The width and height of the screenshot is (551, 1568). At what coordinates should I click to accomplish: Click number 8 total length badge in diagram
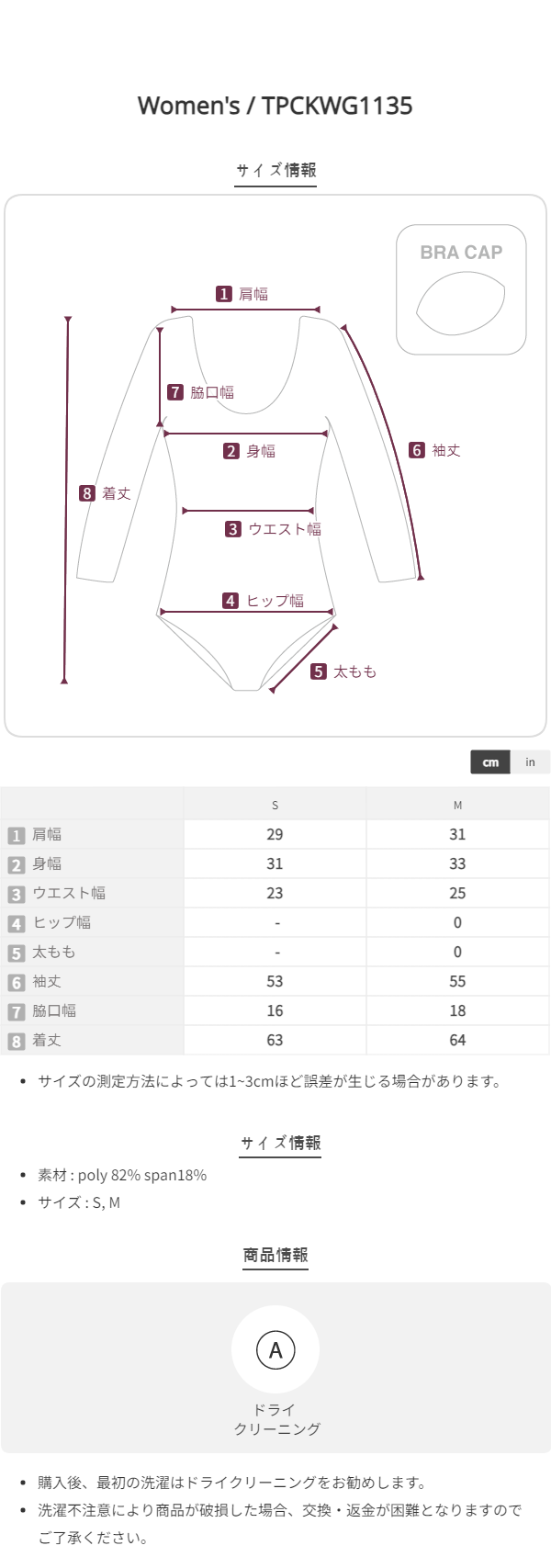pos(87,493)
